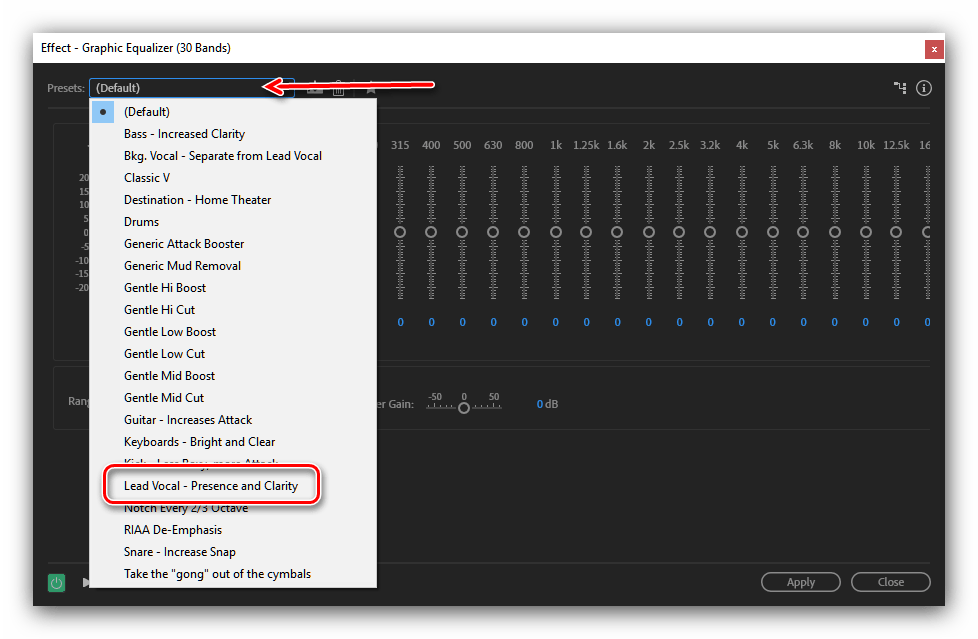Click the 0 value under 4k band
This screenshot has height=639, width=978.
pyautogui.click(x=742, y=323)
